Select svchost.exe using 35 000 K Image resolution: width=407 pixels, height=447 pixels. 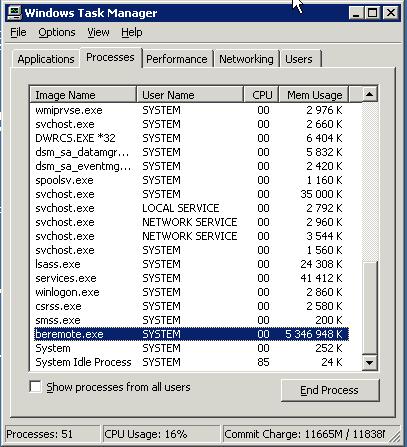click(x=191, y=194)
